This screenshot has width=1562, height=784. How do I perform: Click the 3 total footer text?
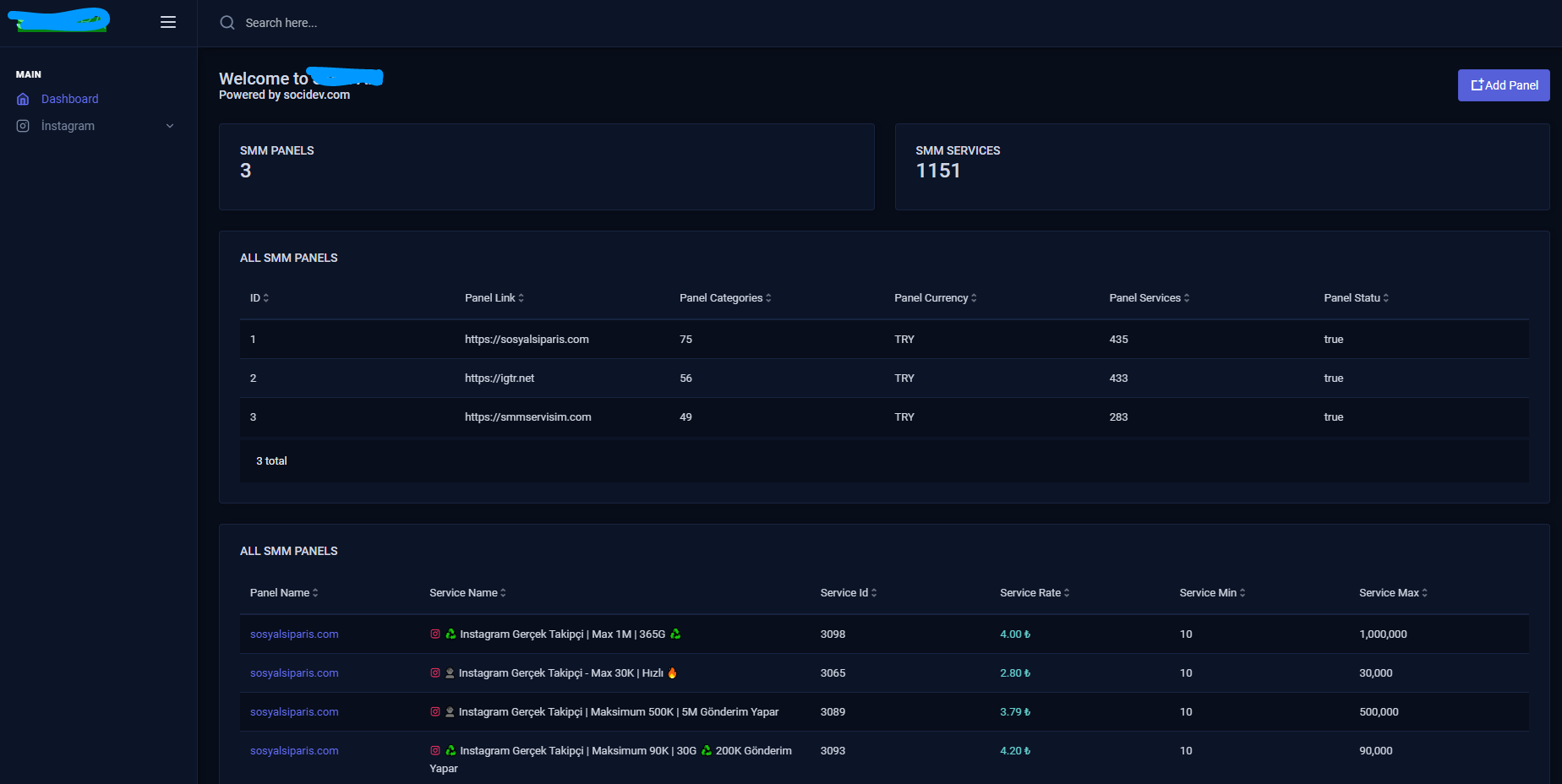click(271, 460)
